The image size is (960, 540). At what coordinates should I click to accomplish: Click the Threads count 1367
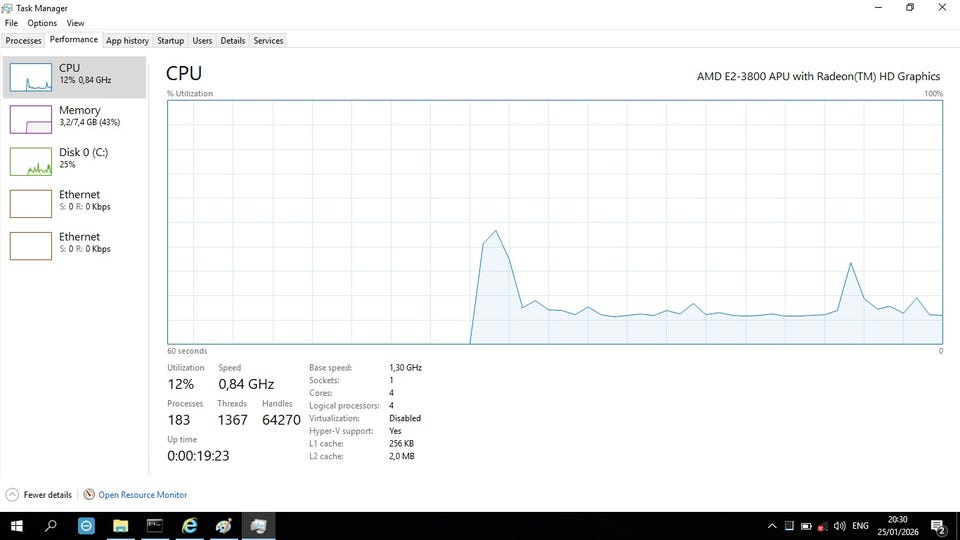click(x=233, y=420)
